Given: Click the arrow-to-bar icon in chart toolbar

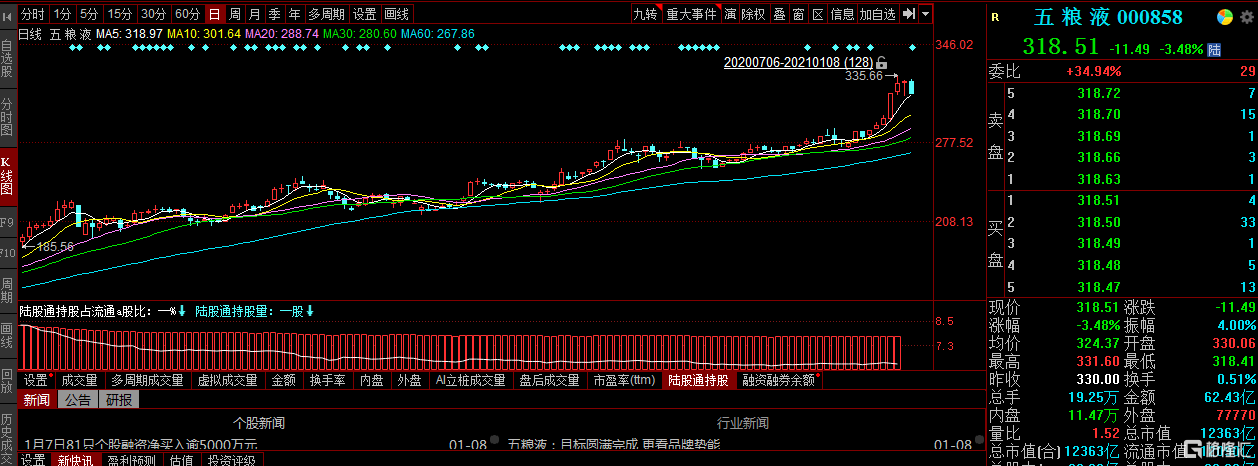Looking at the screenshot, I should 908,14.
